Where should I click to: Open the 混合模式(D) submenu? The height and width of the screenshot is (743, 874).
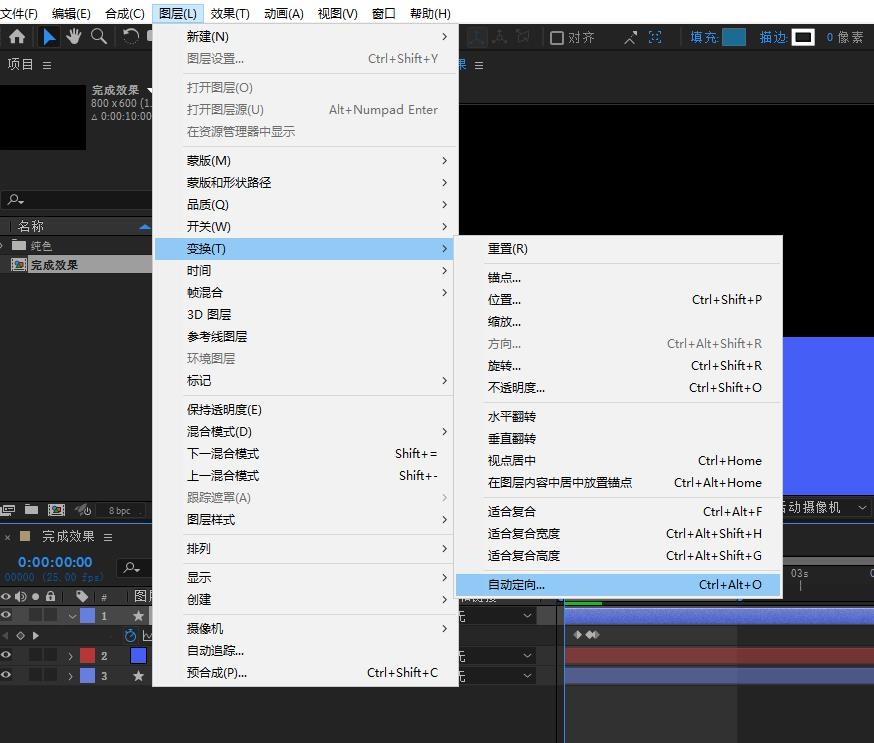(305, 431)
